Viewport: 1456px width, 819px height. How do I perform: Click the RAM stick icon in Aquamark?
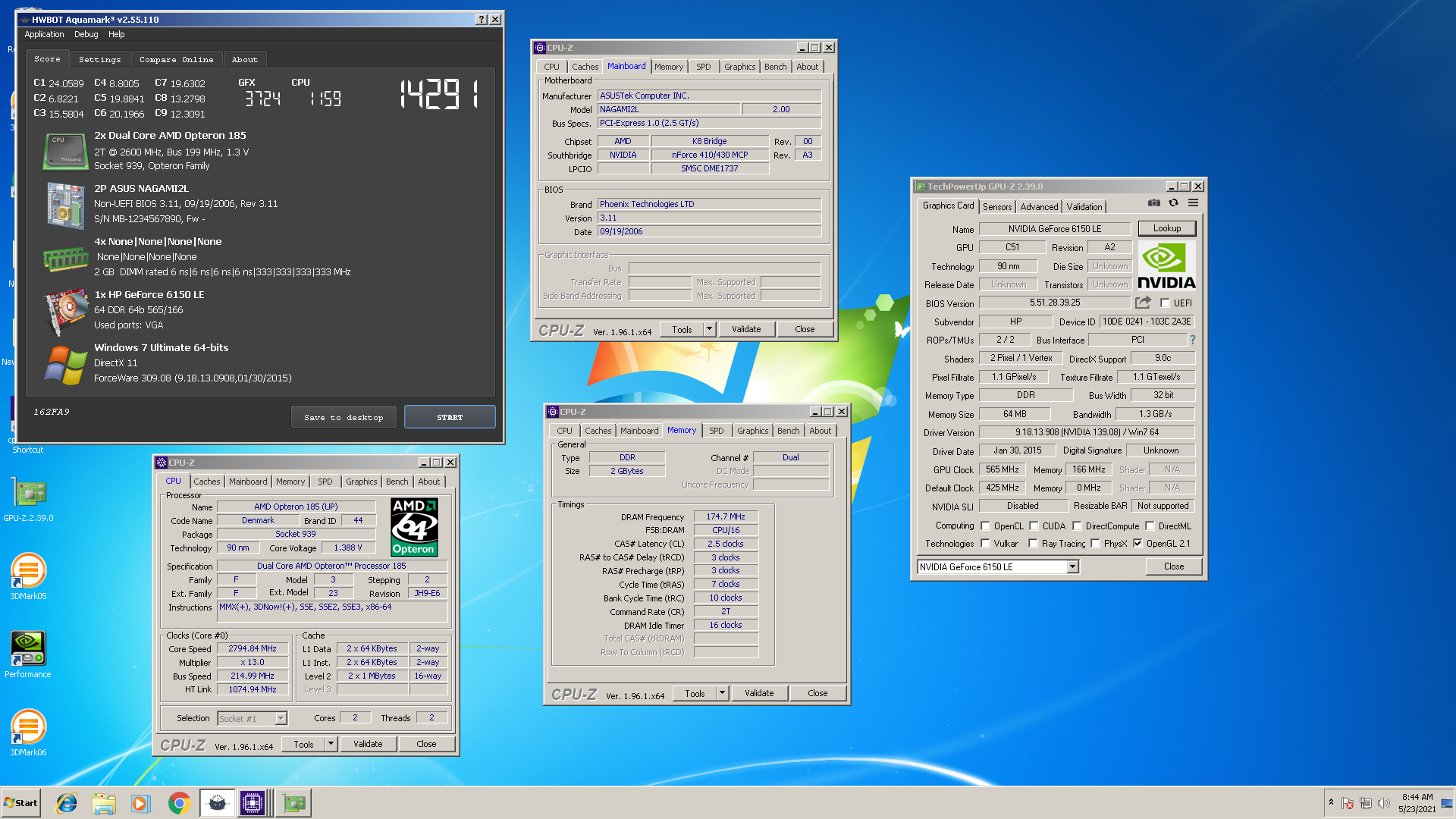coord(65,259)
